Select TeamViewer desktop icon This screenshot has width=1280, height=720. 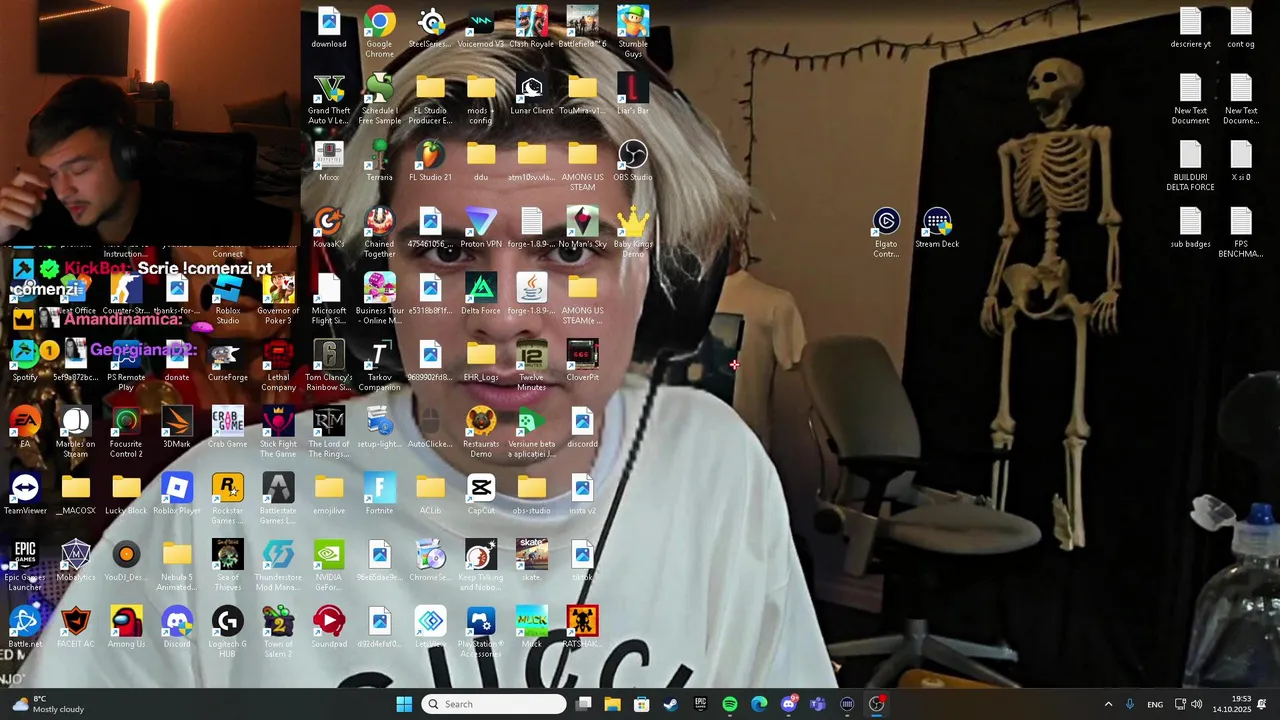click(x=25, y=494)
